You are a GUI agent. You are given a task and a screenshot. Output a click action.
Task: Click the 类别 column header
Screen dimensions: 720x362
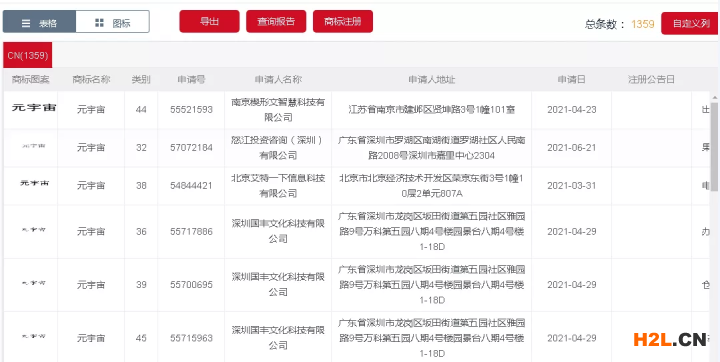click(x=141, y=79)
